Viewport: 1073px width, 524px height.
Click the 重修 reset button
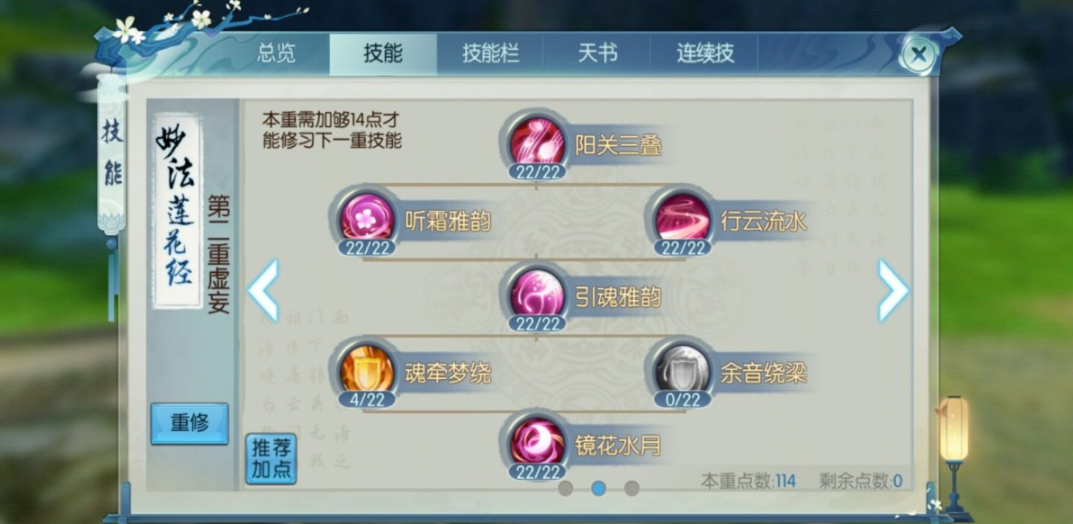pos(190,423)
